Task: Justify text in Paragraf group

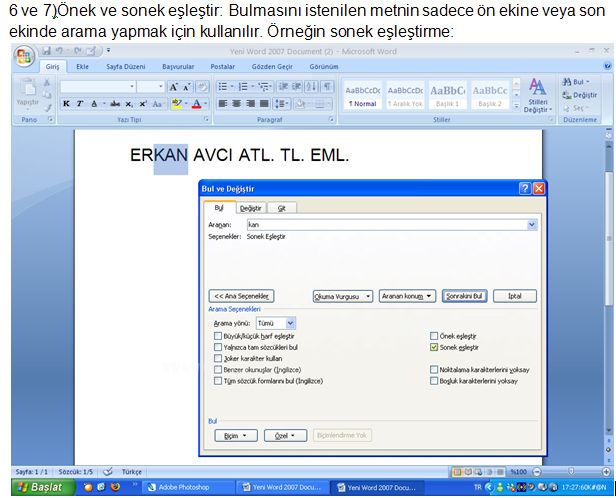Action: point(264,104)
